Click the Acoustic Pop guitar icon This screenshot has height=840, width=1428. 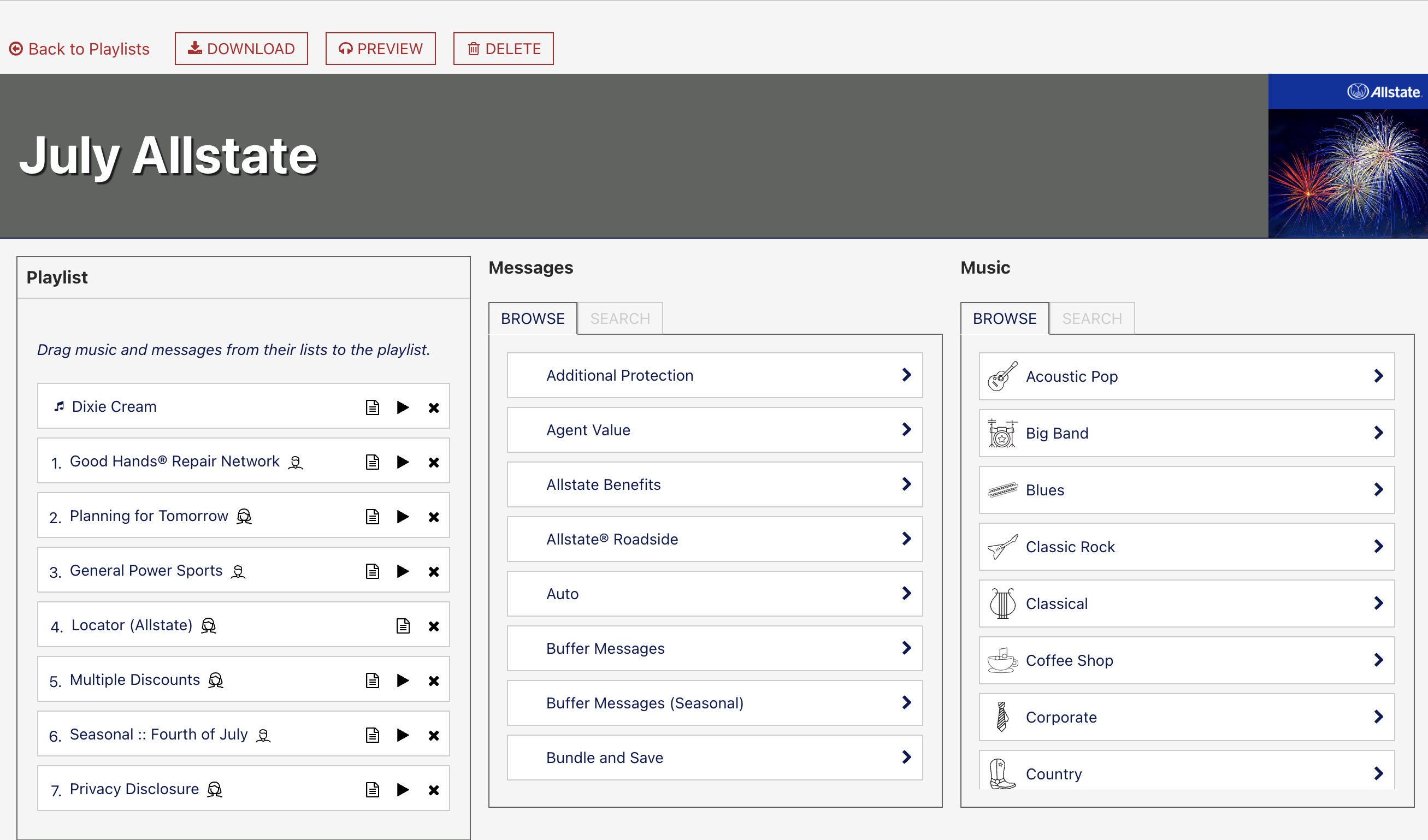pos(1002,376)
